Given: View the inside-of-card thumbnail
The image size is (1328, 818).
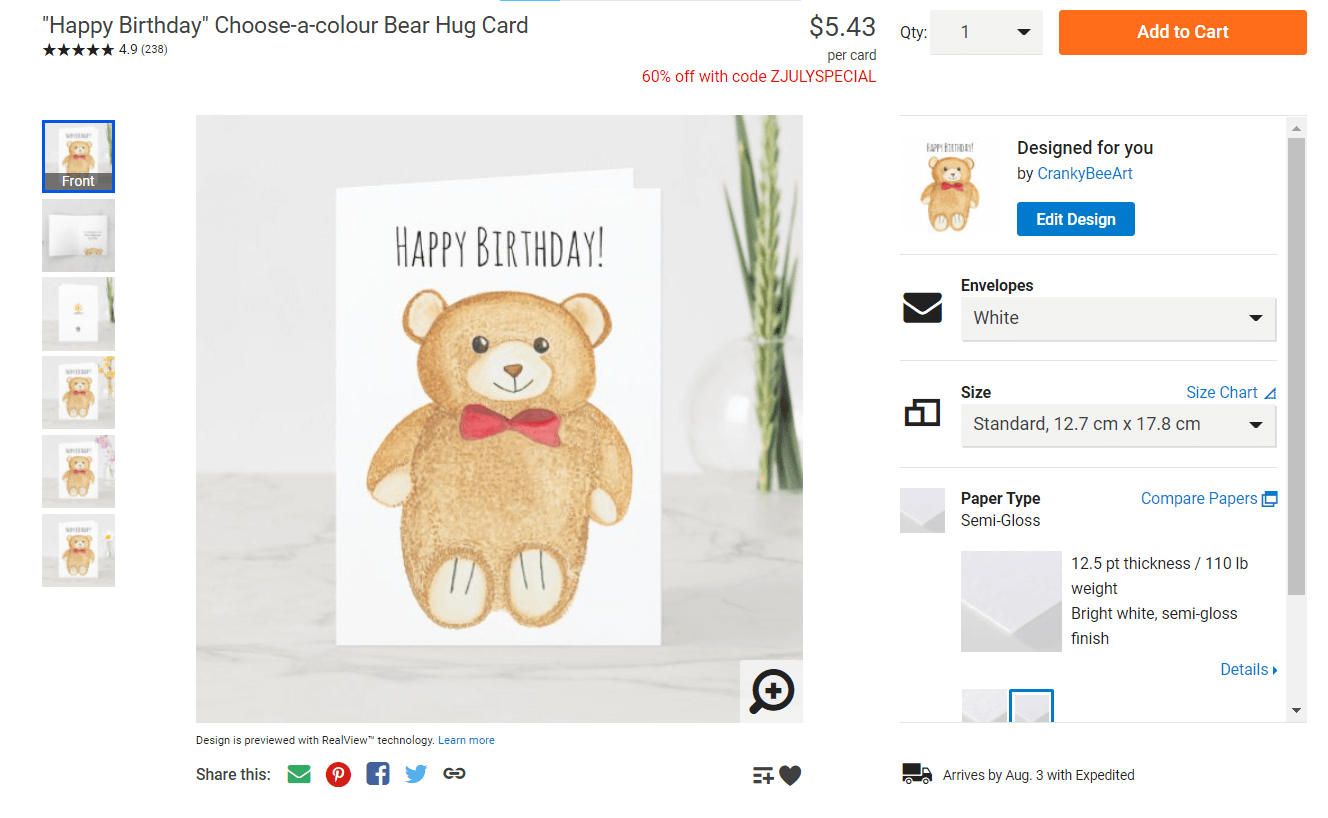Looking at the screenshot, I should point(78,235).
